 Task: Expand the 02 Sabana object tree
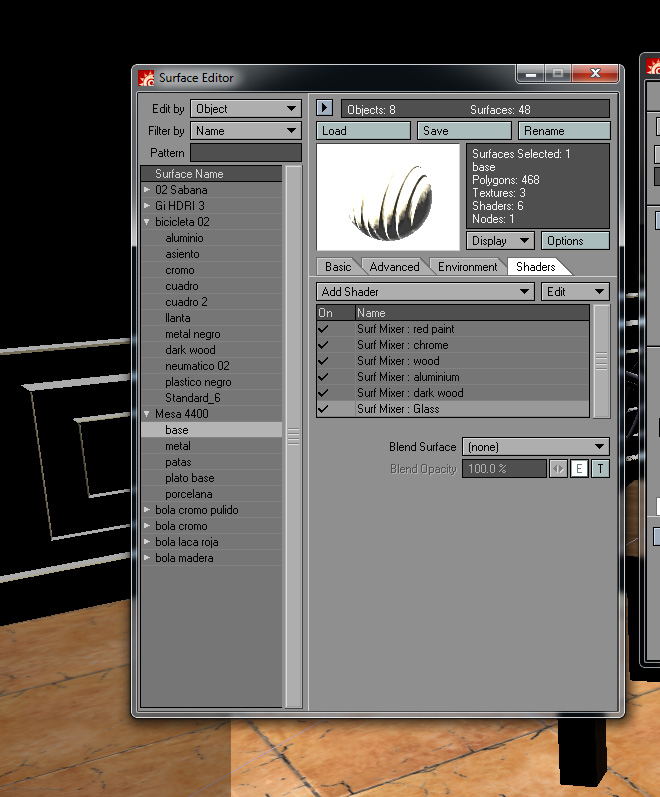(x=148, y=190)
